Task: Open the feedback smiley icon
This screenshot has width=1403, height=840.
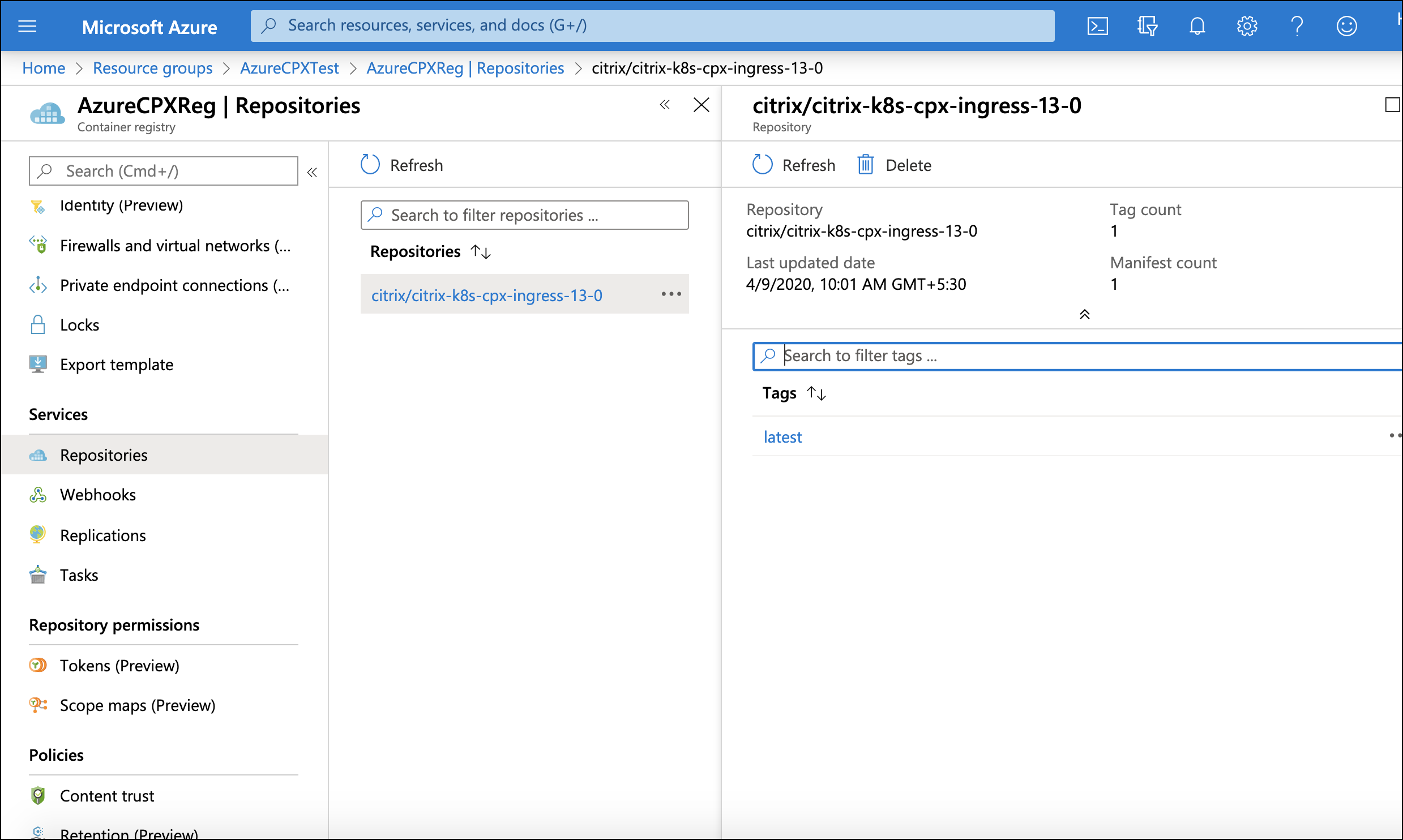Action: (x=1346, y=26)
